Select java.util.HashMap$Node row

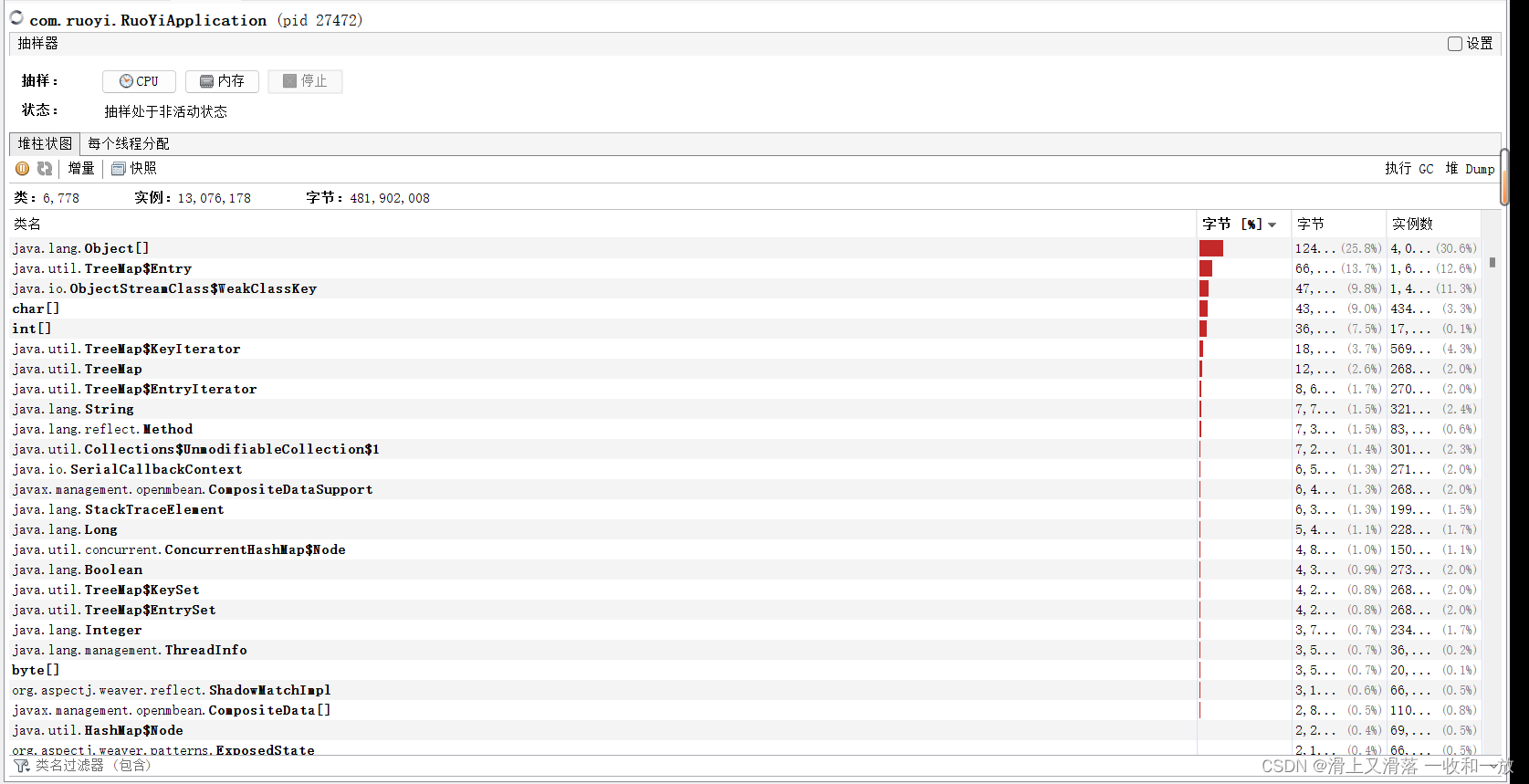[x=745, y=730]
